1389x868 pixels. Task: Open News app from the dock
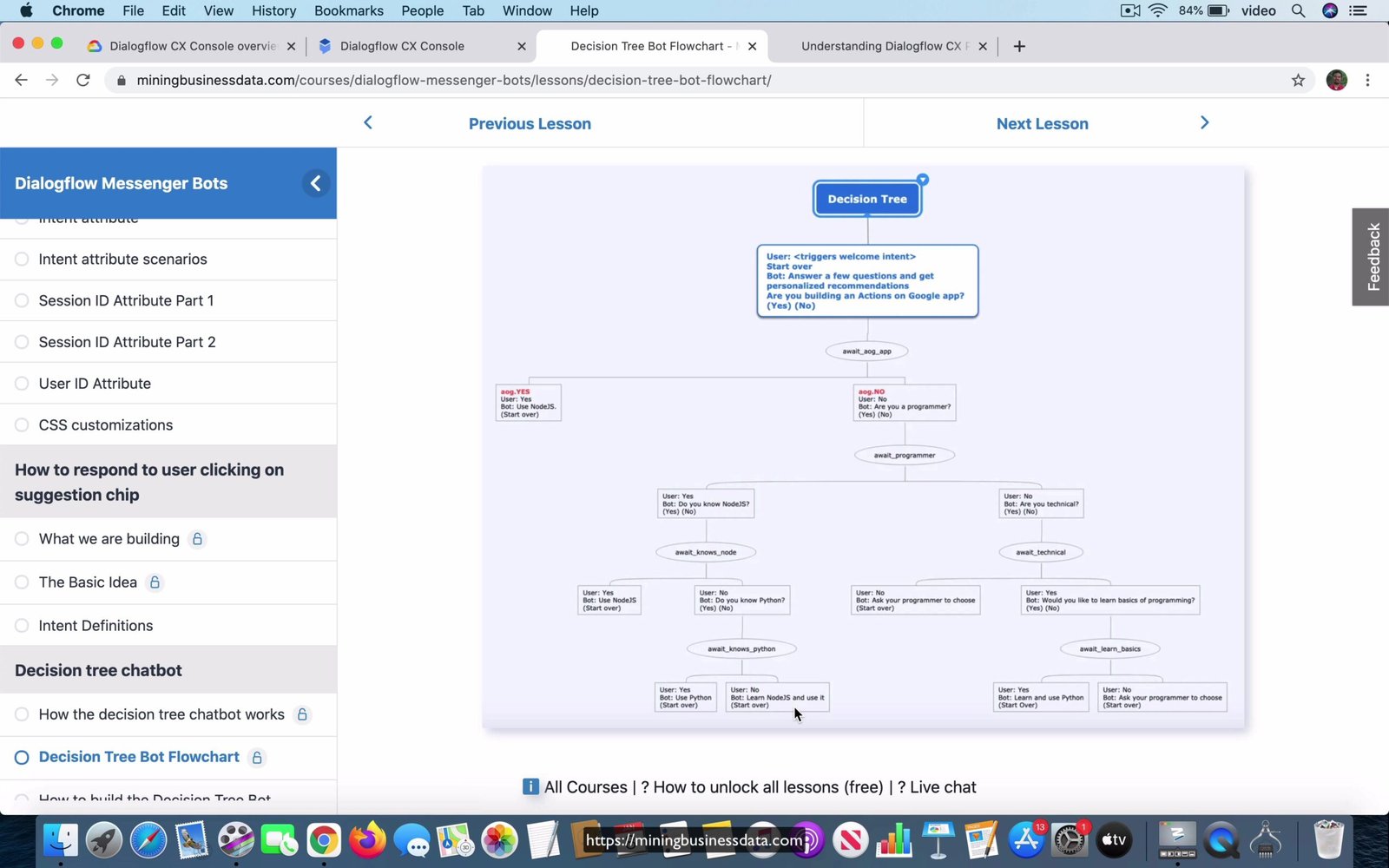851,839
